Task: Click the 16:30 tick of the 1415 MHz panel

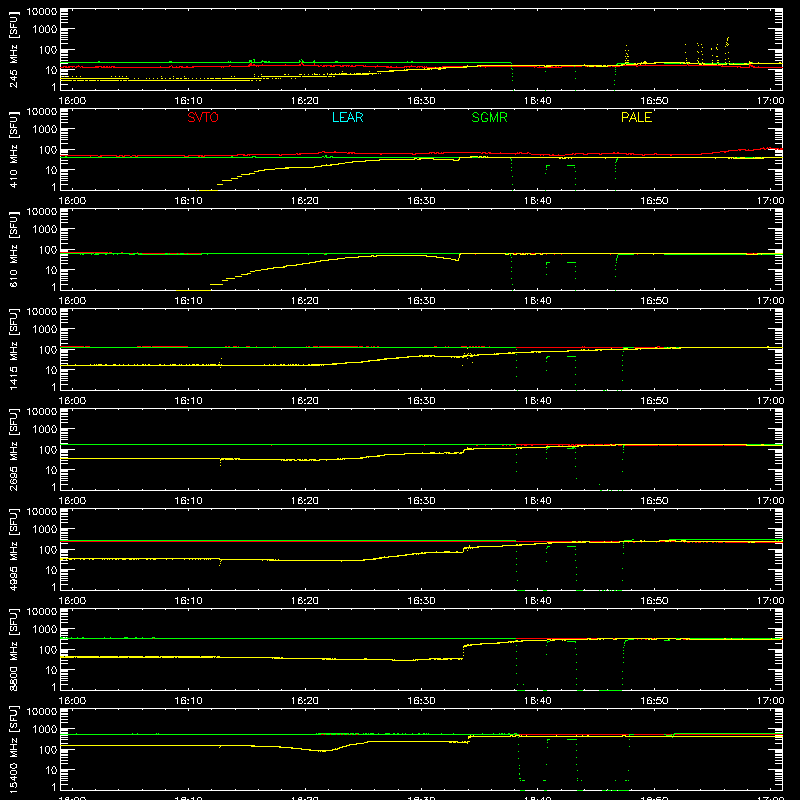Action: click(x=421, y=401)
